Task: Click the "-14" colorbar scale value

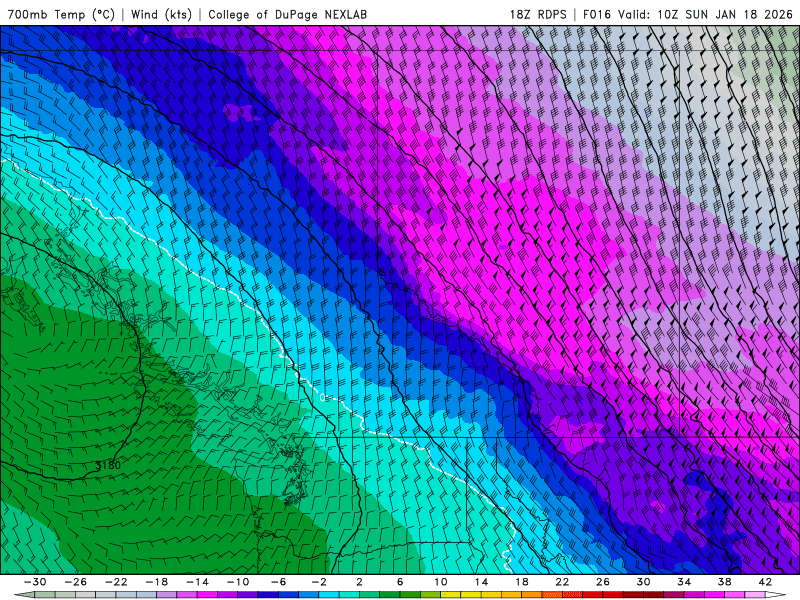Action: [x=197, y=582]
